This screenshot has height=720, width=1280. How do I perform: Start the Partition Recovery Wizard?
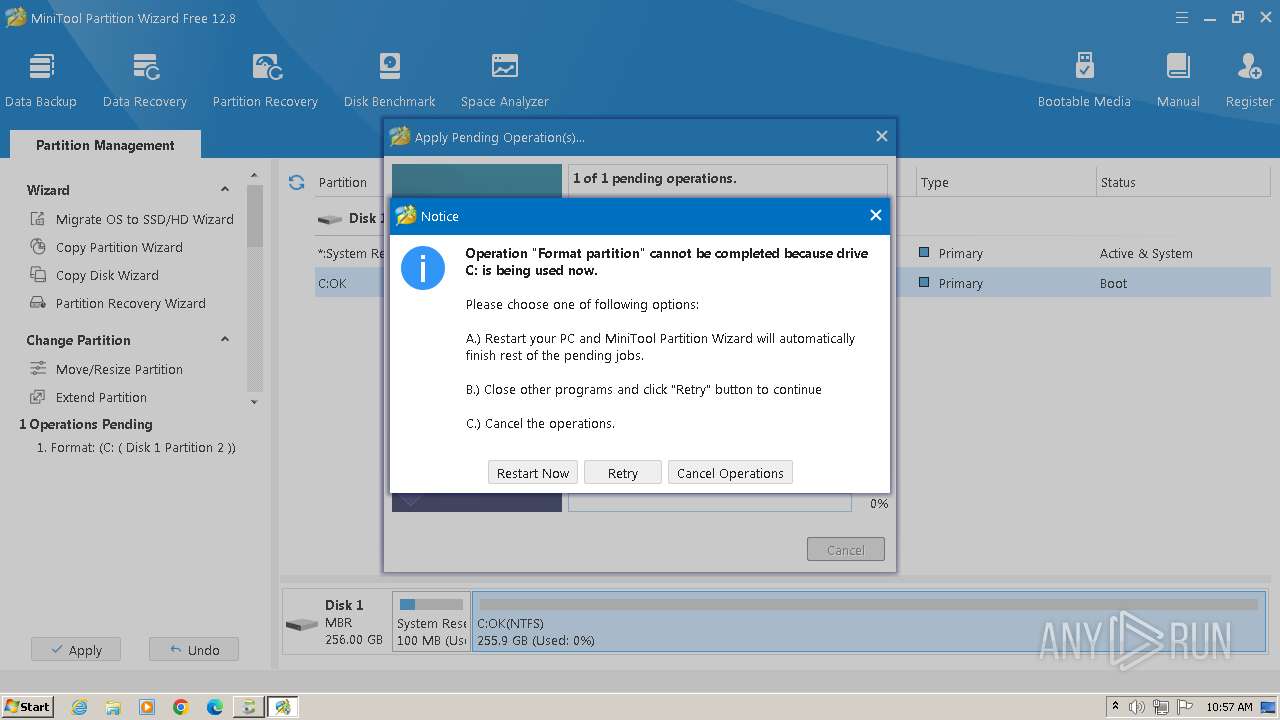(x=118, y=303)
